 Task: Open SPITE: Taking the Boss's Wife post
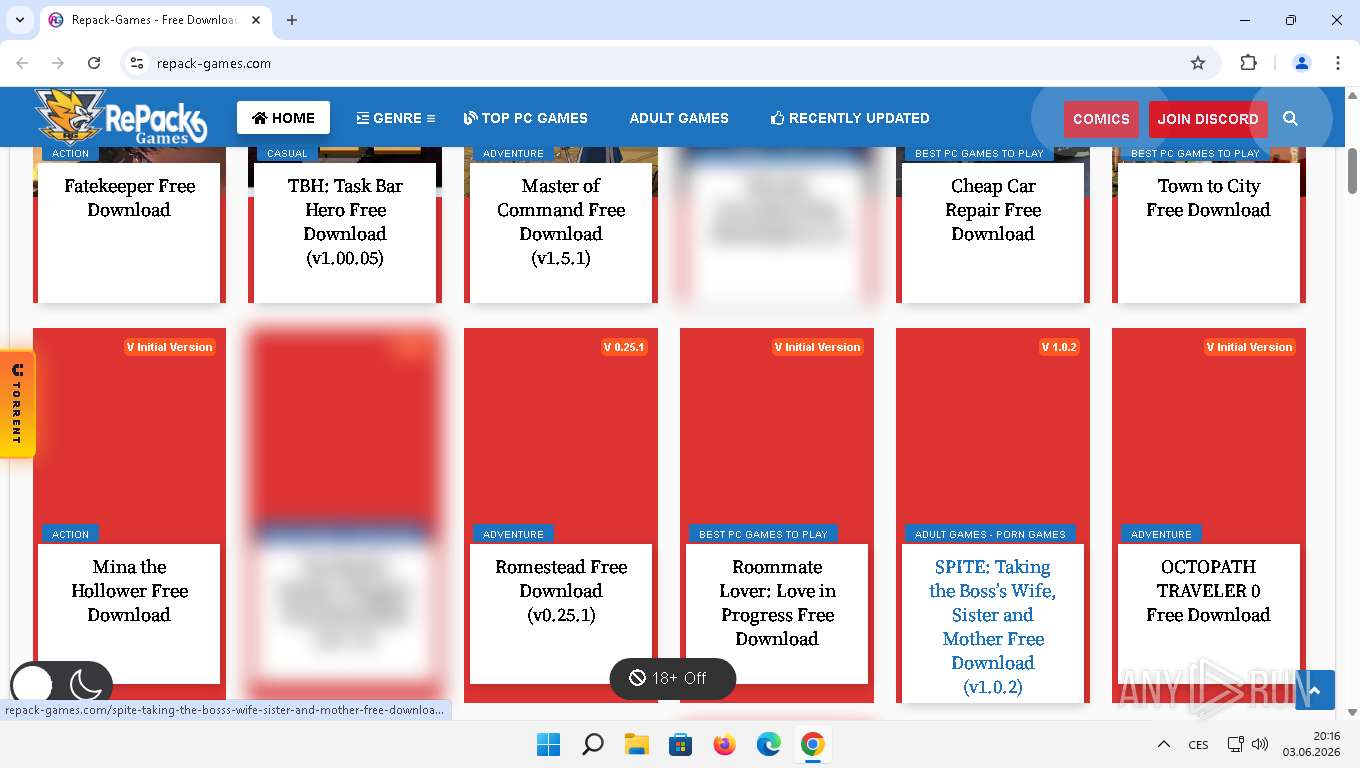click(x=993, y=627)
